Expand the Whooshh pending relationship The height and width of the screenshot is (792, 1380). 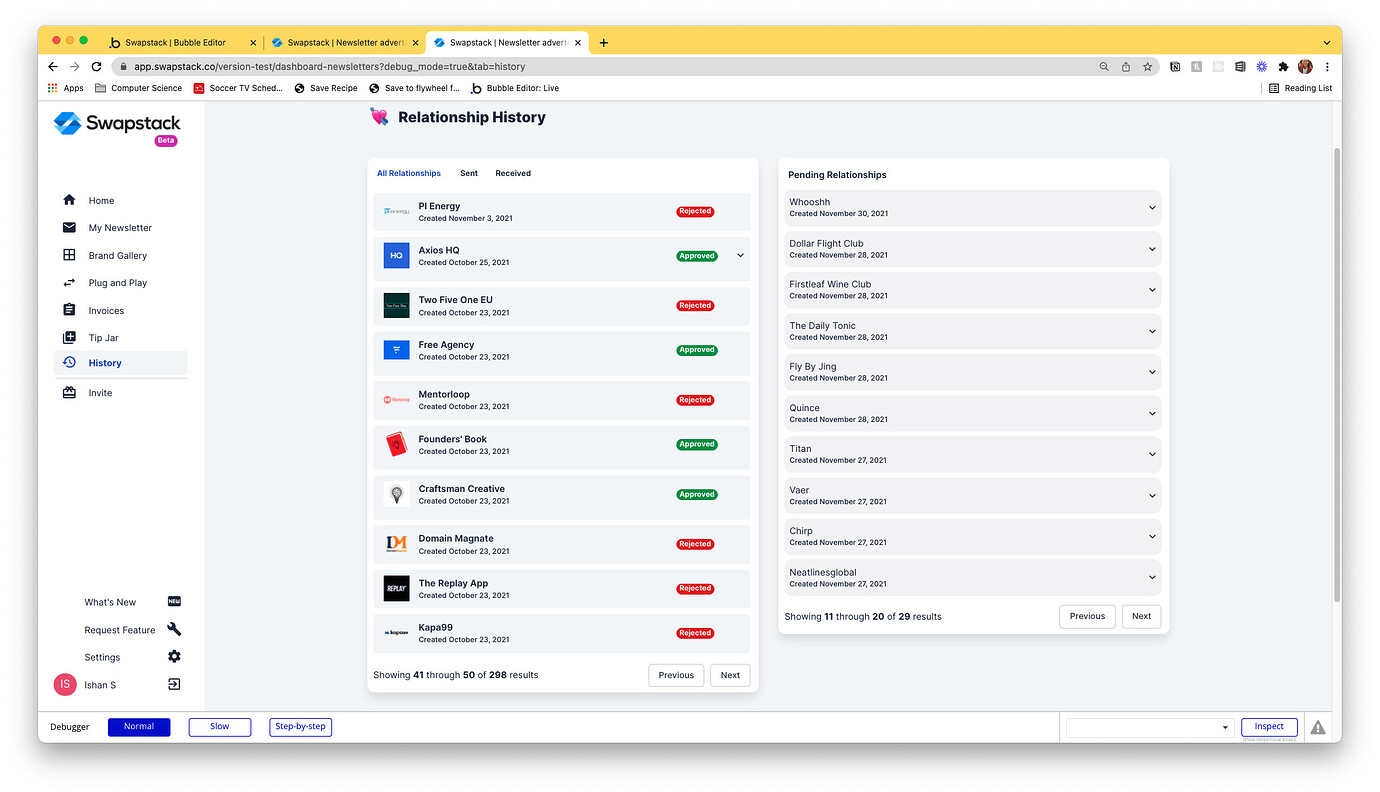click(x=1154, y=207)
